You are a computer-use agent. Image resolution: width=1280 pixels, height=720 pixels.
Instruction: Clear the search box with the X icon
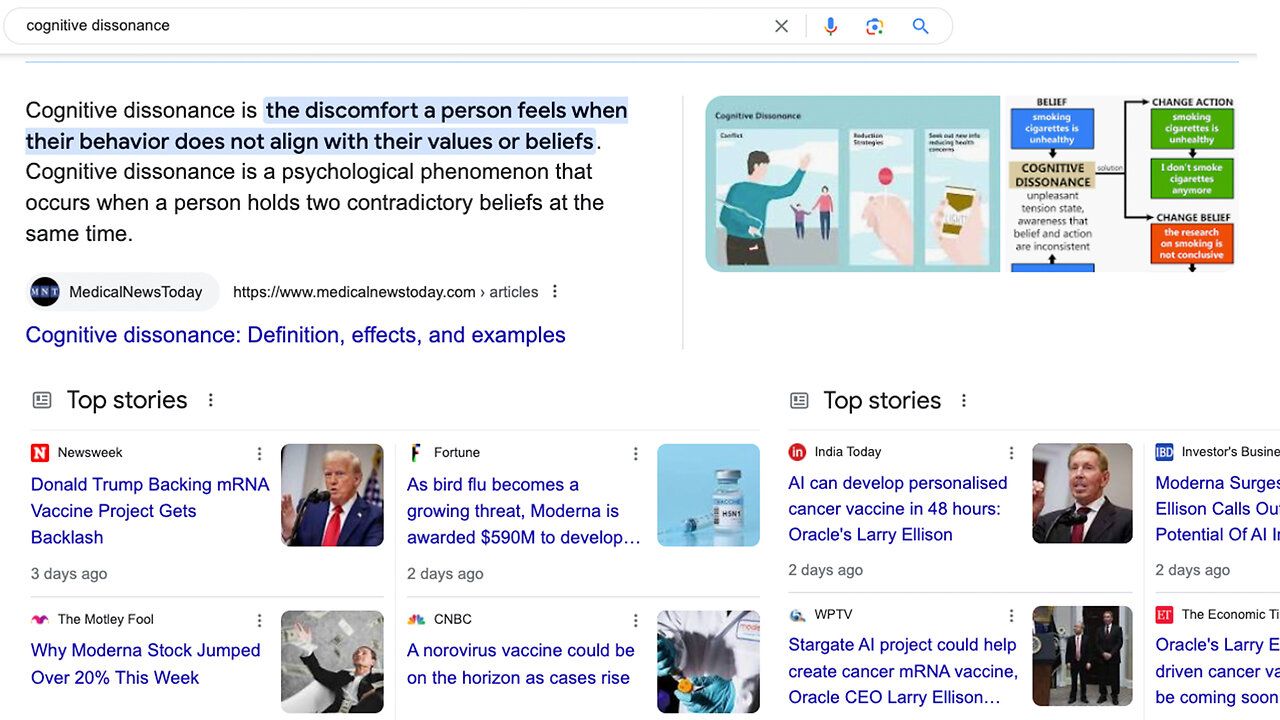point(782,26)
